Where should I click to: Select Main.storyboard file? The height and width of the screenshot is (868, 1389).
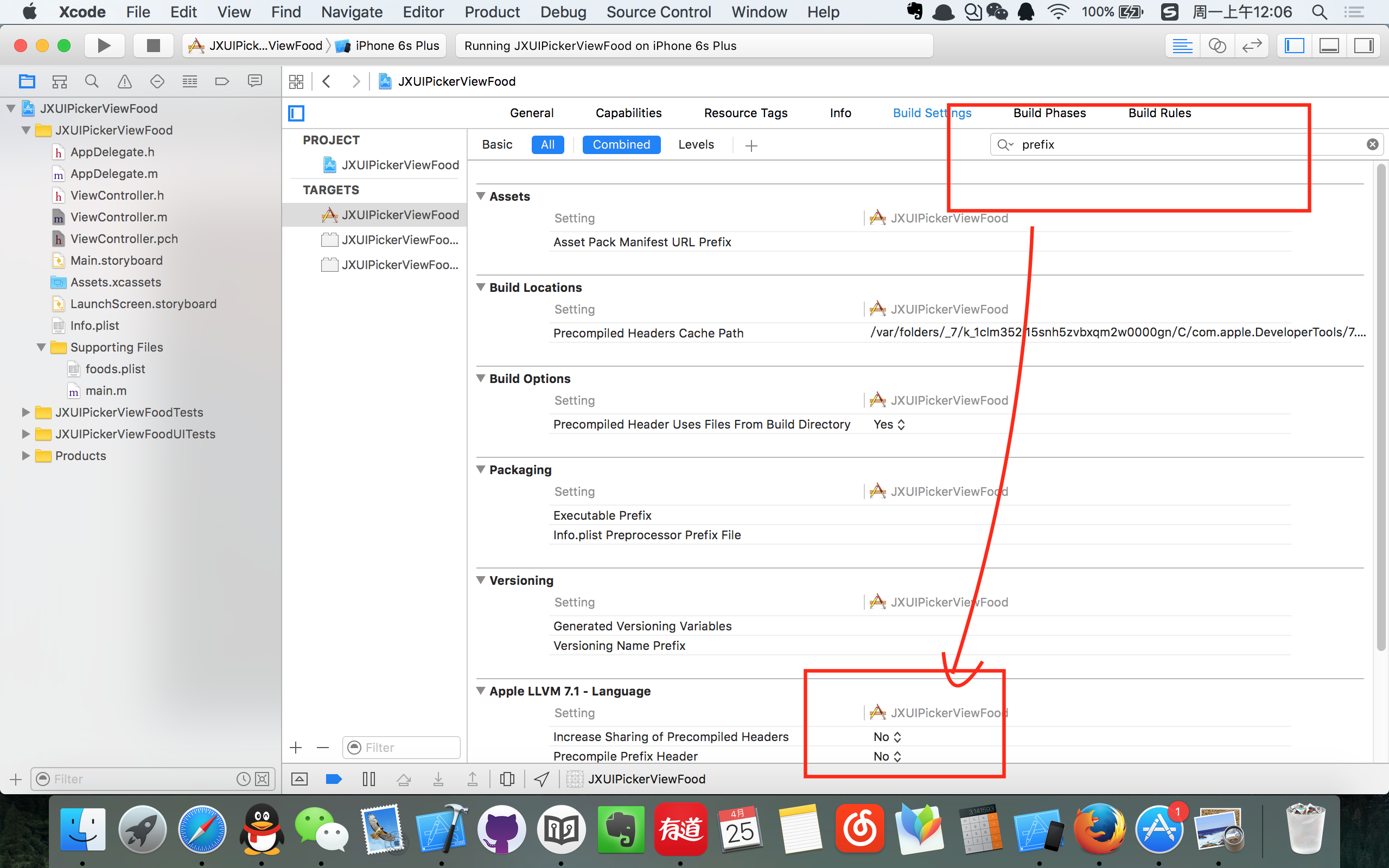pyautogui.click(x=117, y=260)
